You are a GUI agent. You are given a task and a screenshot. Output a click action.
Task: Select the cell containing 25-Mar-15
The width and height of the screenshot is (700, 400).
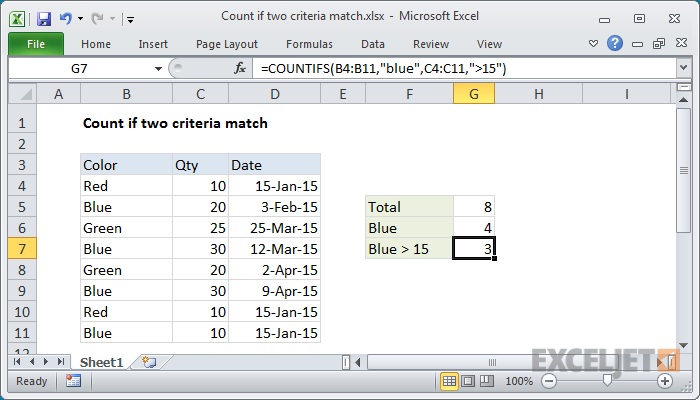click(x=275, y=228)
